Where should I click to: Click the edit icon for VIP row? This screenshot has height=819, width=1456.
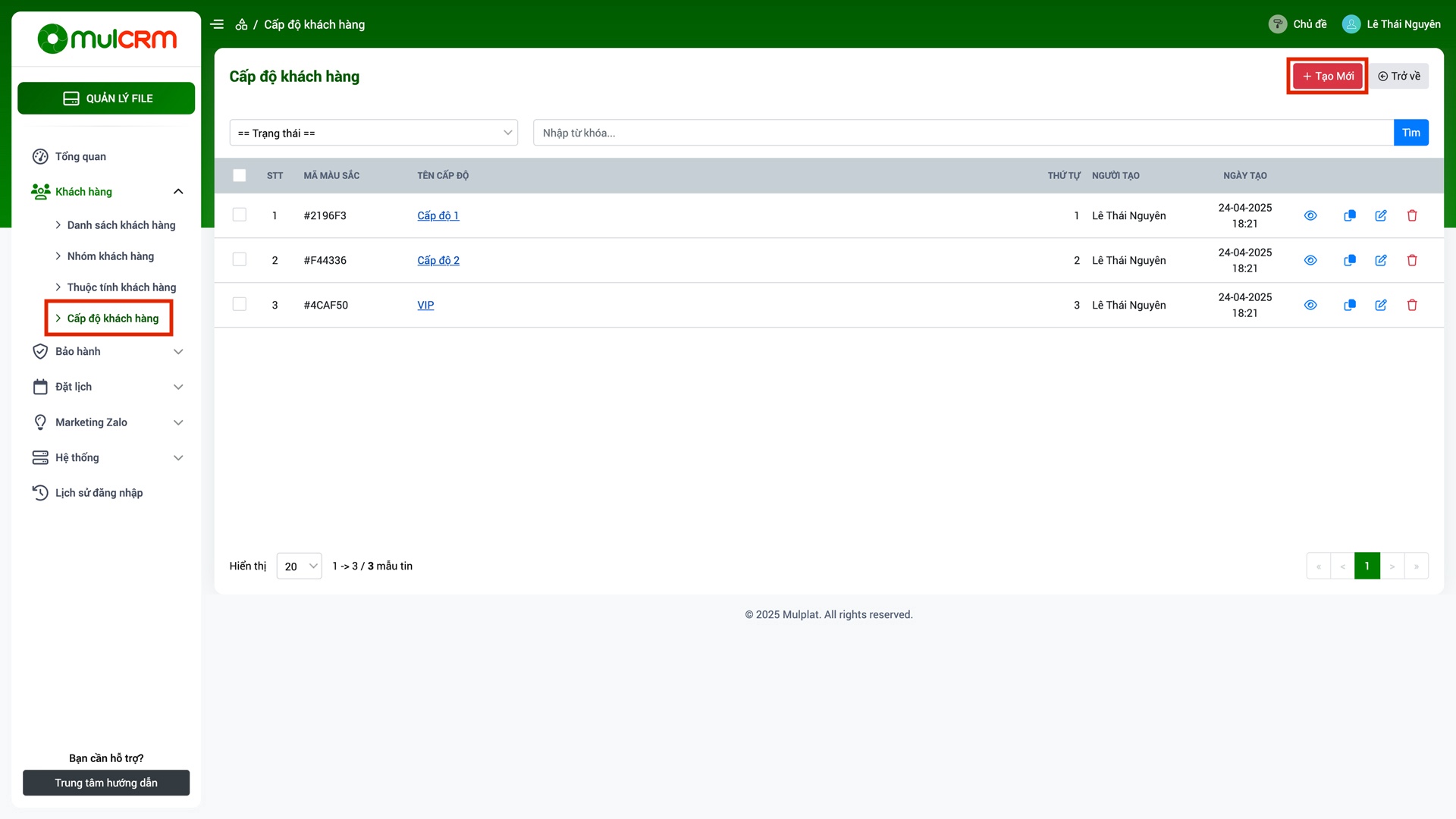[1380, 305]
